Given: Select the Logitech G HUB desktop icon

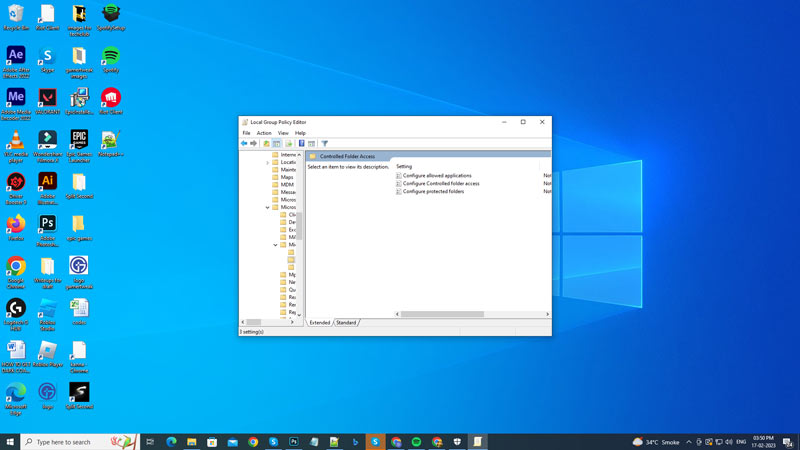Looking at the screenshot, I should [16, 315].
